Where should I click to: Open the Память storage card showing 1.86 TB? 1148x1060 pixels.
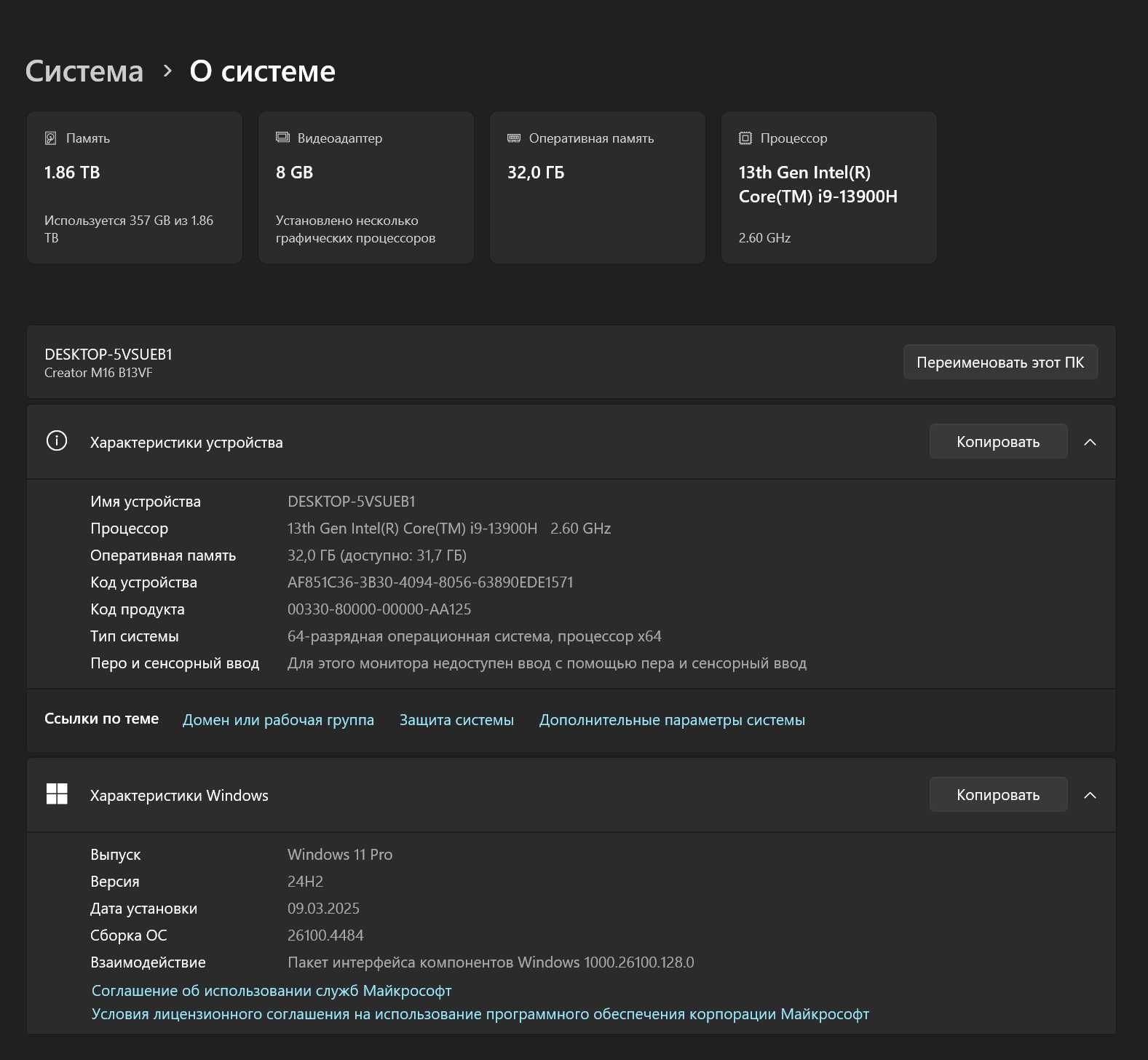point(135,188)
